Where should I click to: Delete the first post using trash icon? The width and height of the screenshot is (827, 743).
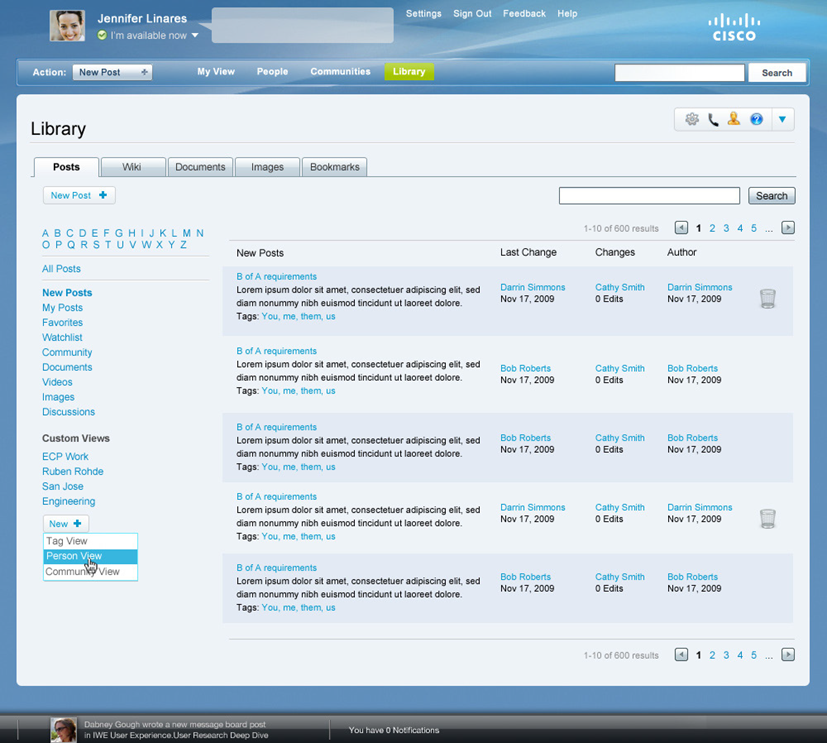pyautogui.click(x=767, y=298)
